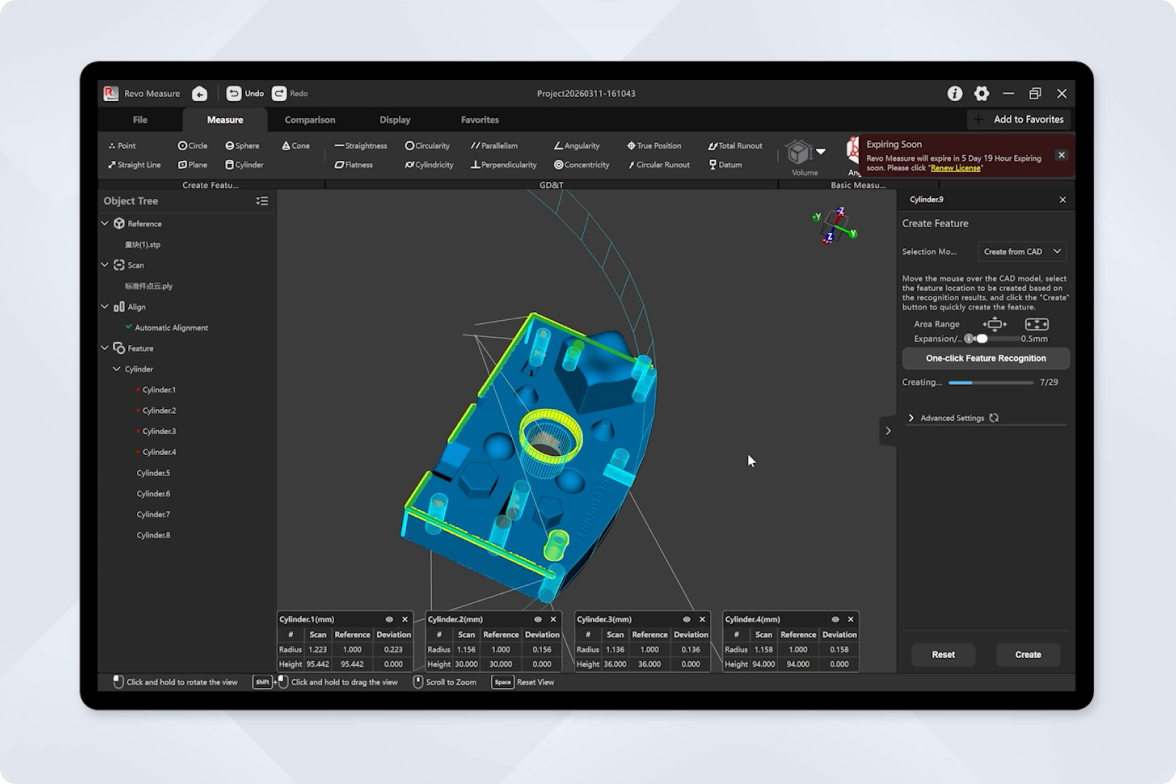The height and width of the screenshot is (784, 1176).
Task: Click One-click Feature Recognition button
Action: pyautogui.click(x=985, y=358)
